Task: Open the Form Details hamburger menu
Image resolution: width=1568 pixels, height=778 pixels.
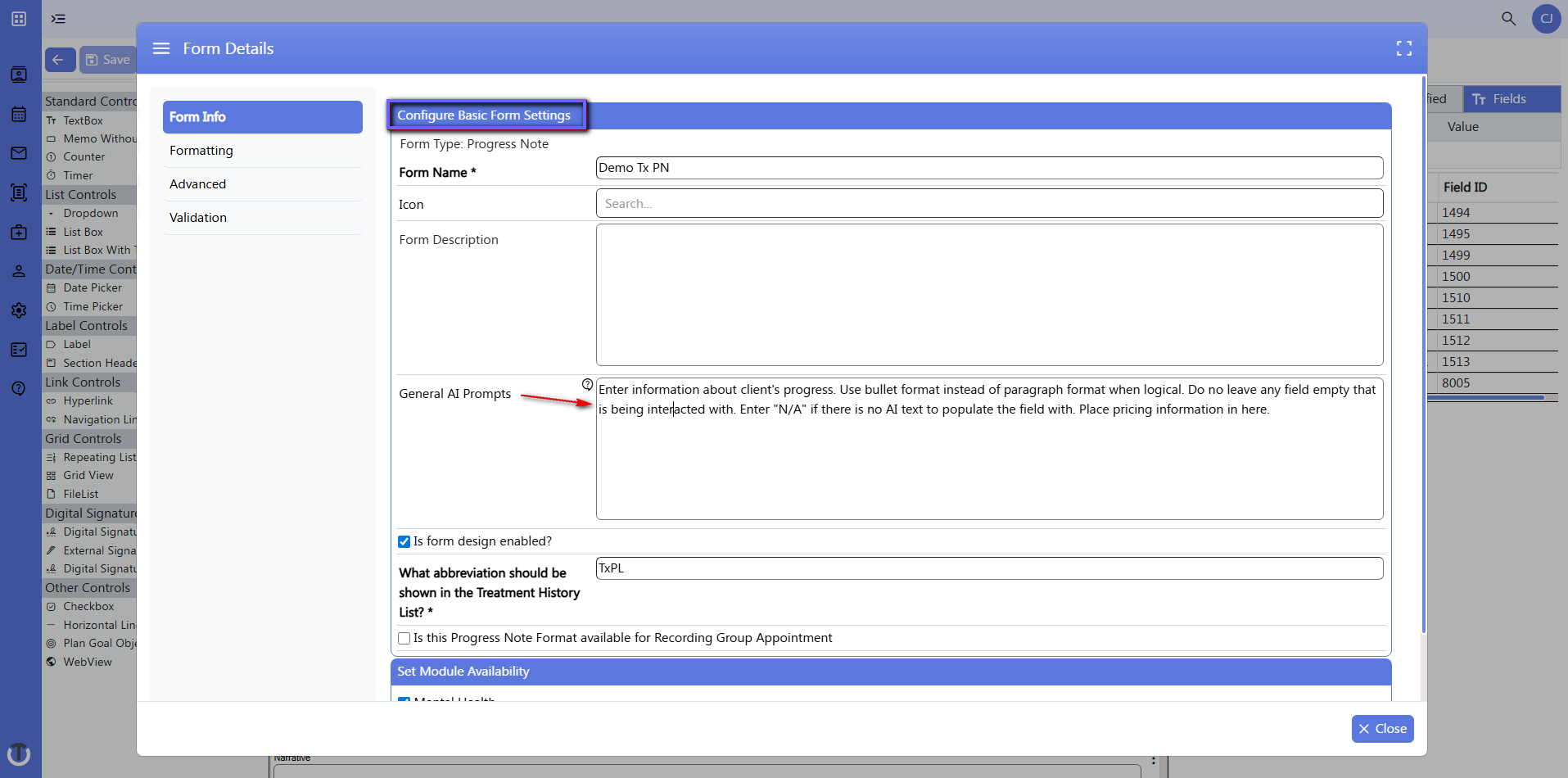Action: pos(161,48)
